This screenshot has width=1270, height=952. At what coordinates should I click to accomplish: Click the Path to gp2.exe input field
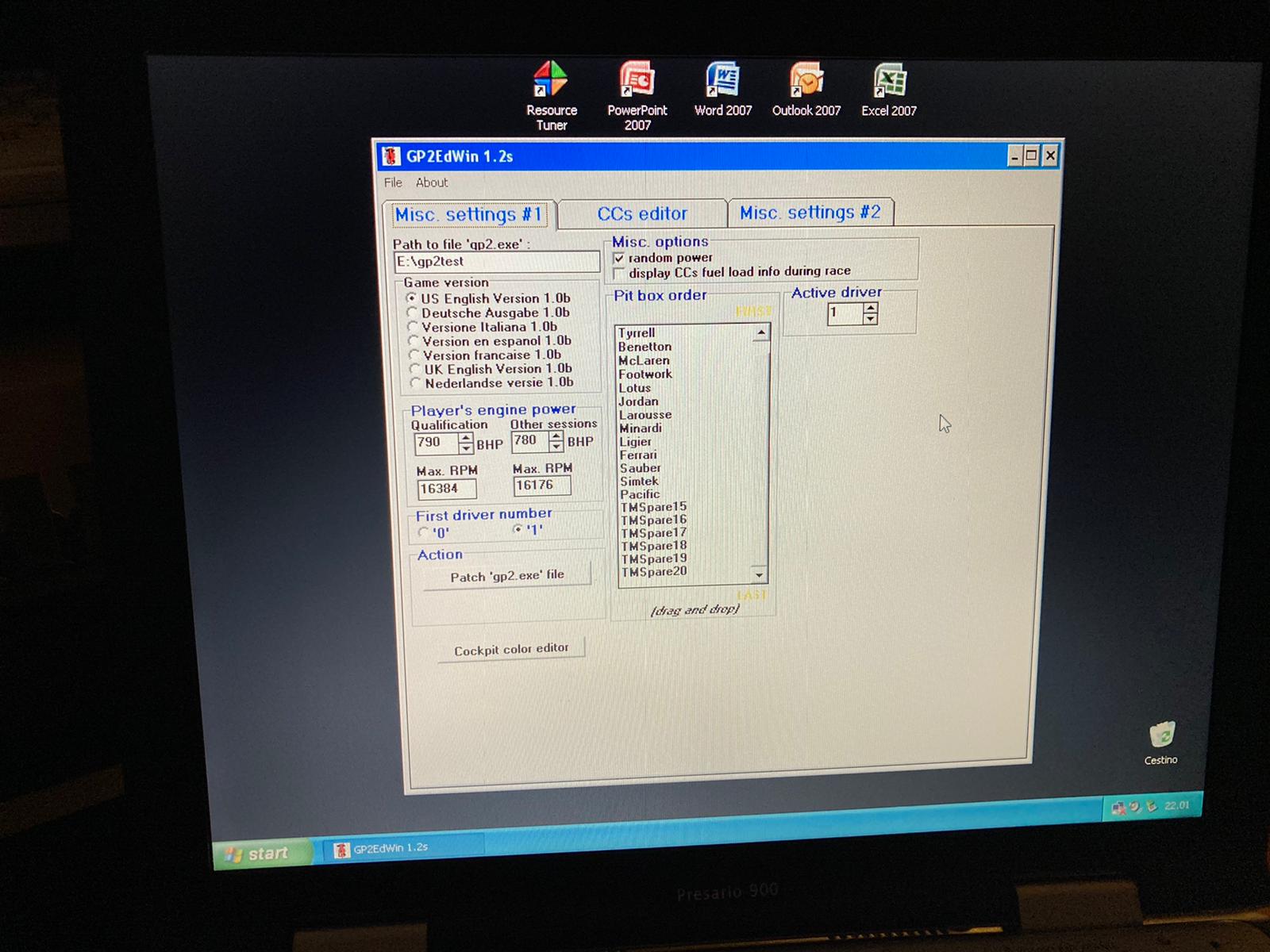coord(497,262)
